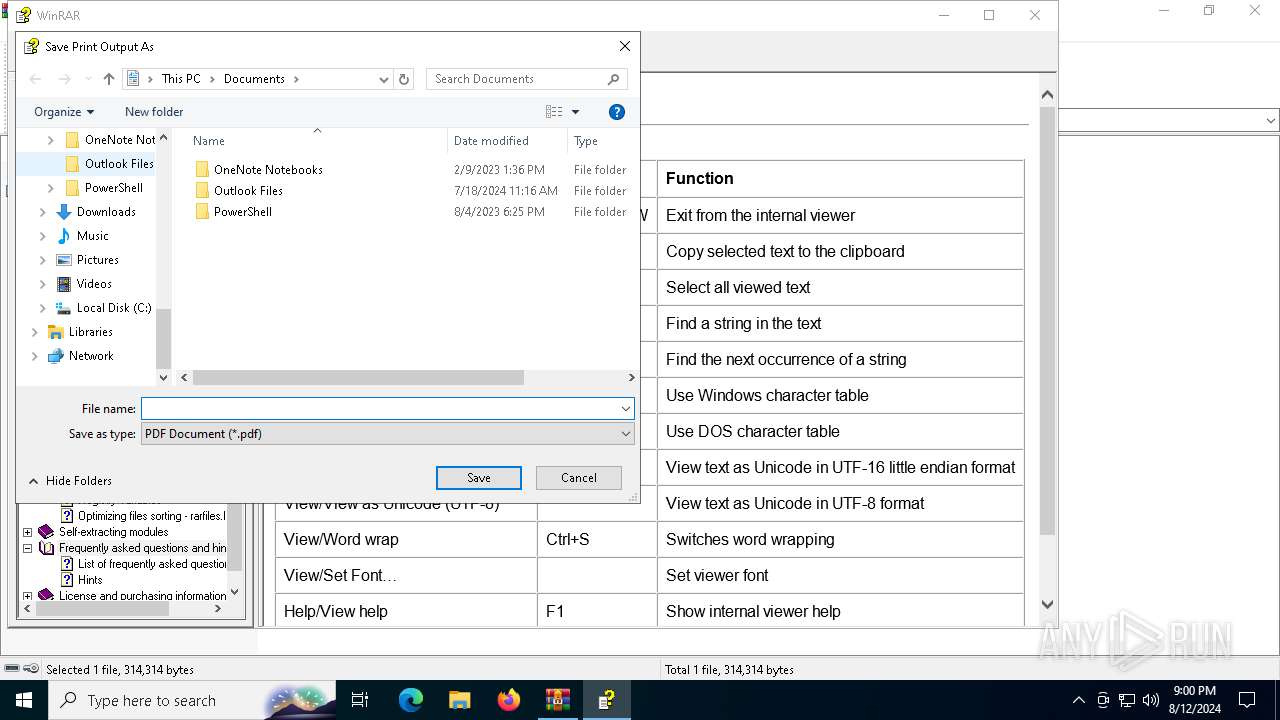Image resolution: width=1280 pixels, height=720 pixels.
Task: Open Local Disk (C:) in navigation pane
Action: tap(114, 308)
